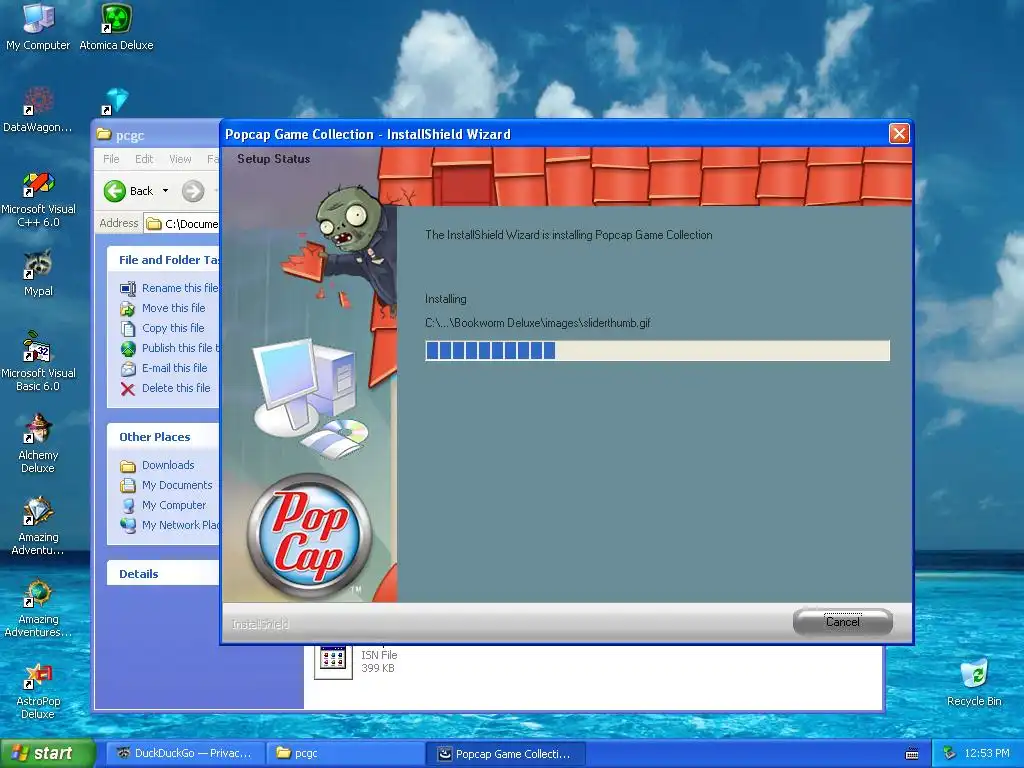Click the green Back arrow in pcgc window
This screenshot has height=768, width=1024.
115,191
